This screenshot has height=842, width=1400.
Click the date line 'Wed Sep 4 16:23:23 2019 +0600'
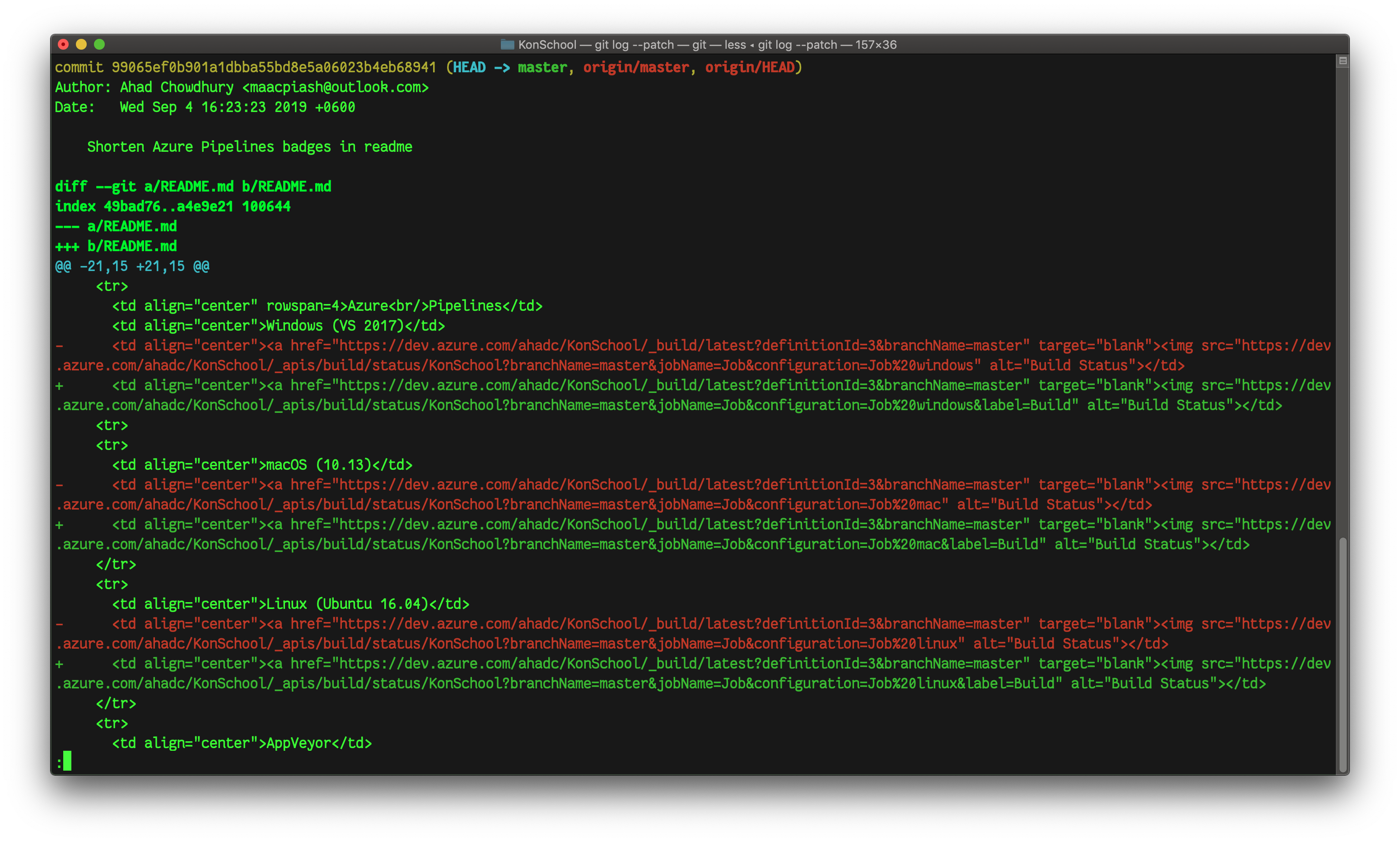click(237, 107)
